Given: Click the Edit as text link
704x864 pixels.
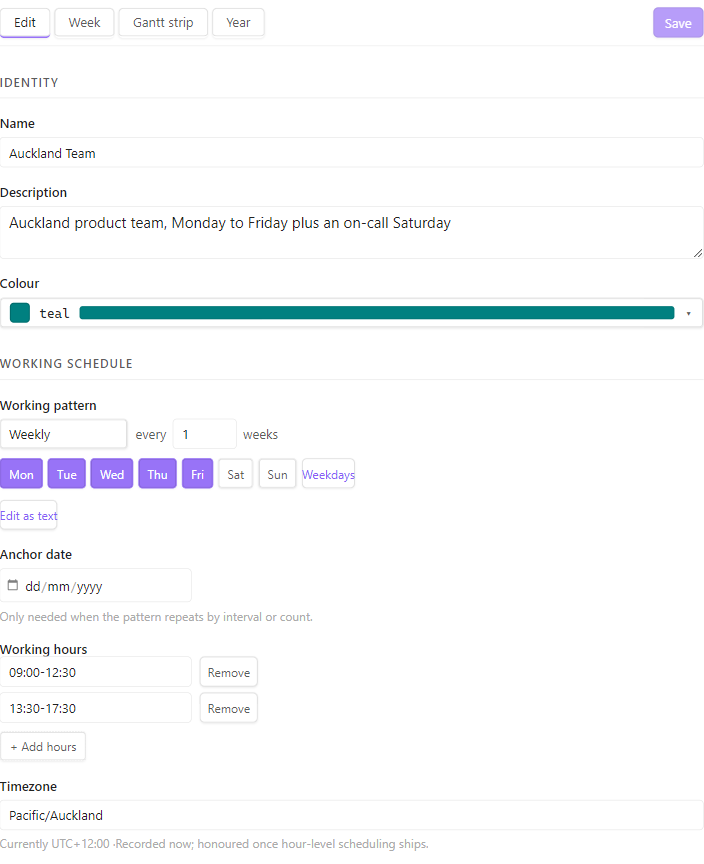Looking at the screenshot, I should (x=29, y=515).
